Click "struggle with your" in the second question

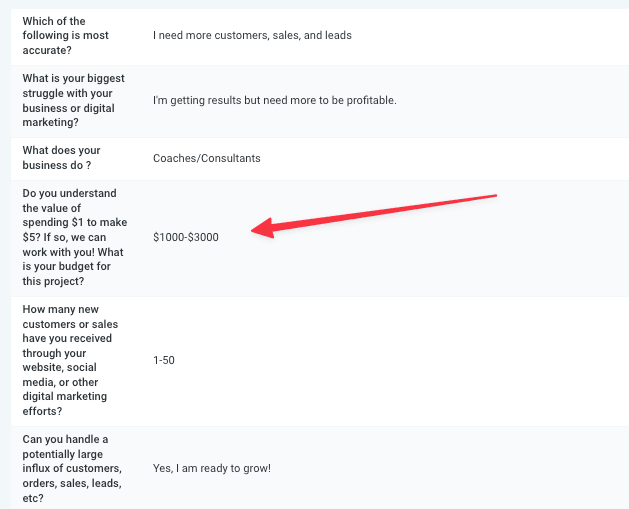click(67, 93)
